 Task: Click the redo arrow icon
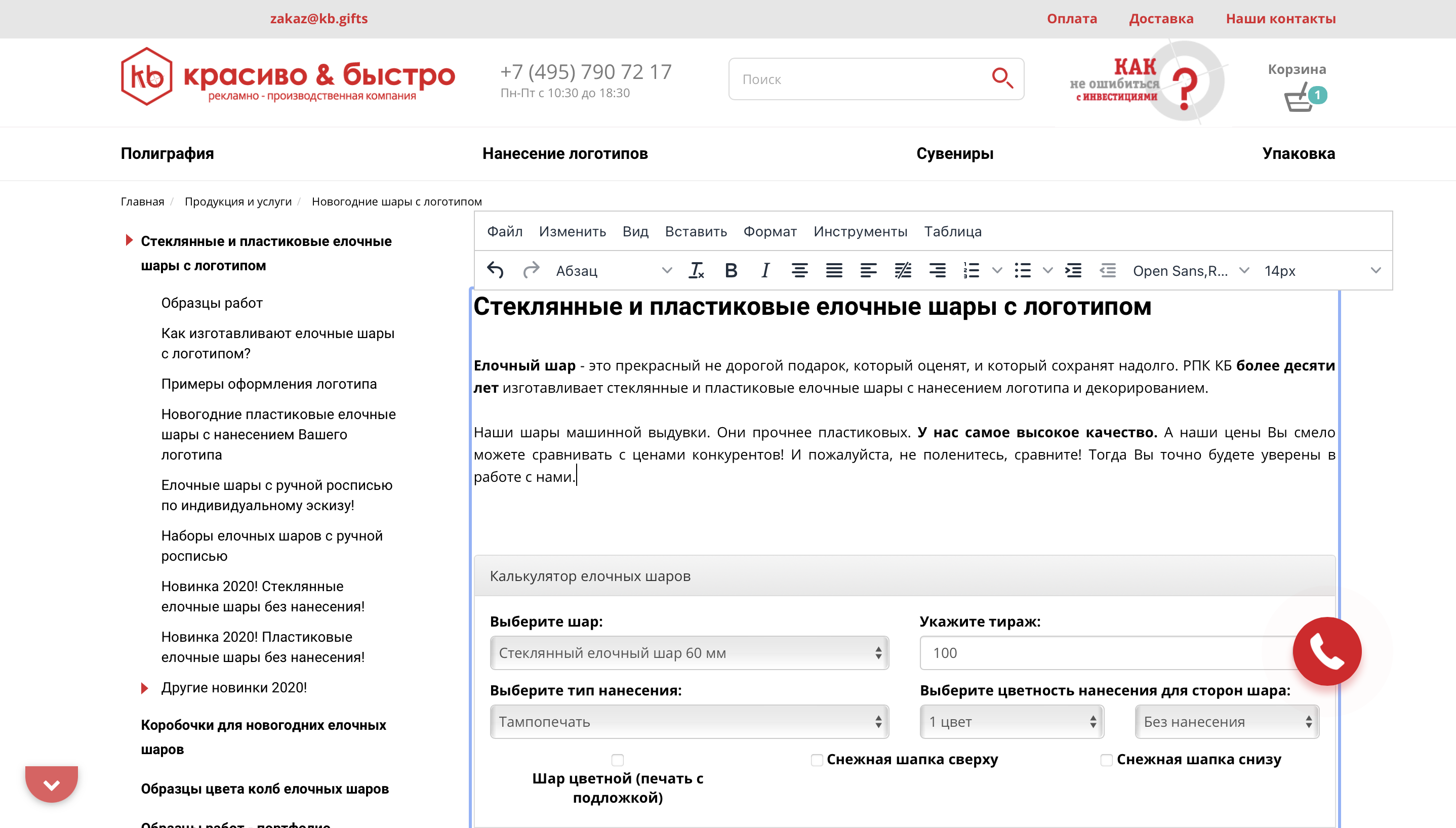pos(531,271)
